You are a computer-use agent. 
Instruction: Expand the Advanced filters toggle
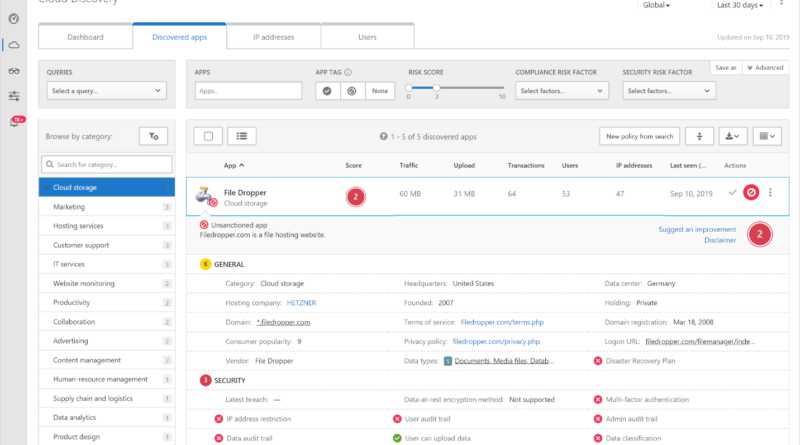765,67
